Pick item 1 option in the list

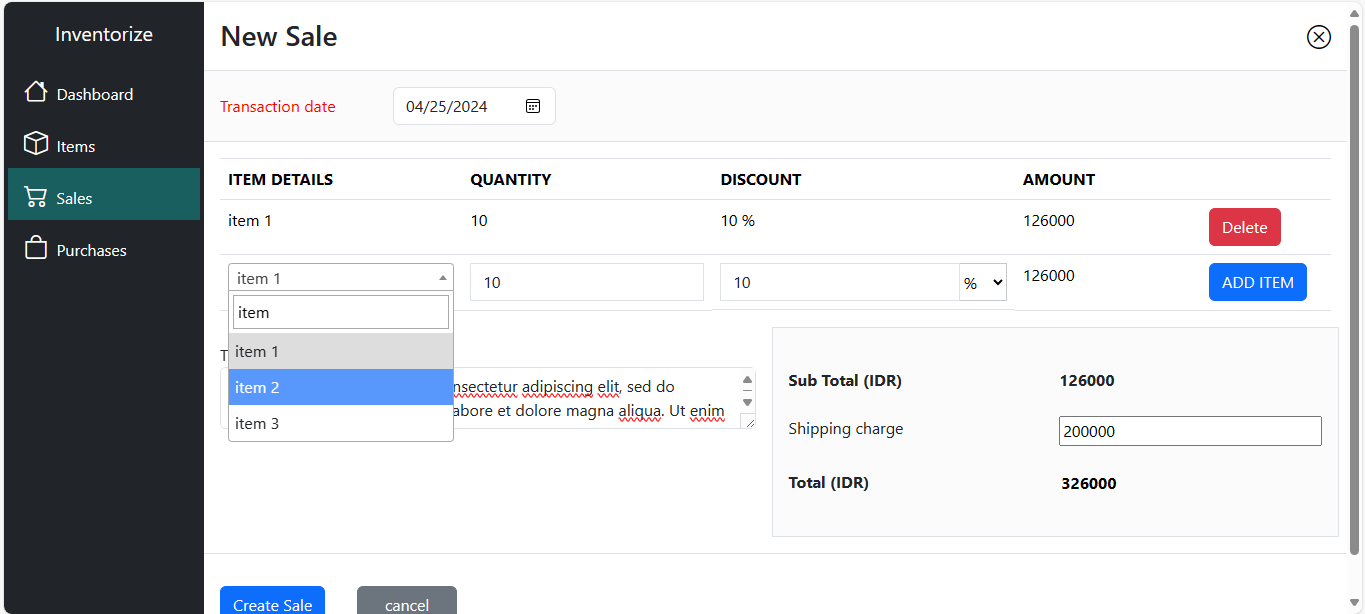pos(341,351)
